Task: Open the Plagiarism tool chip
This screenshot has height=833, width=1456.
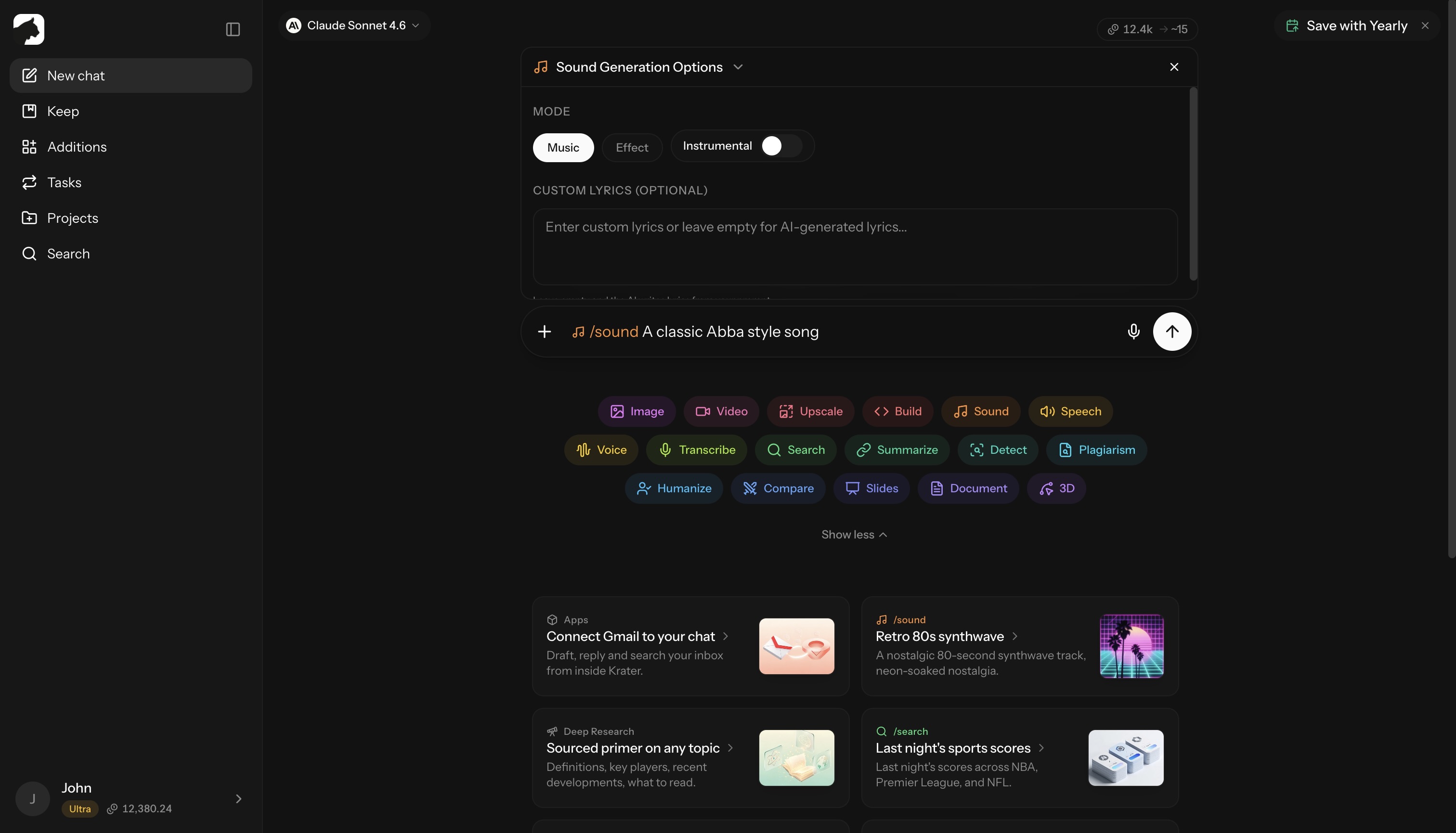Action: coord(1096,449)
